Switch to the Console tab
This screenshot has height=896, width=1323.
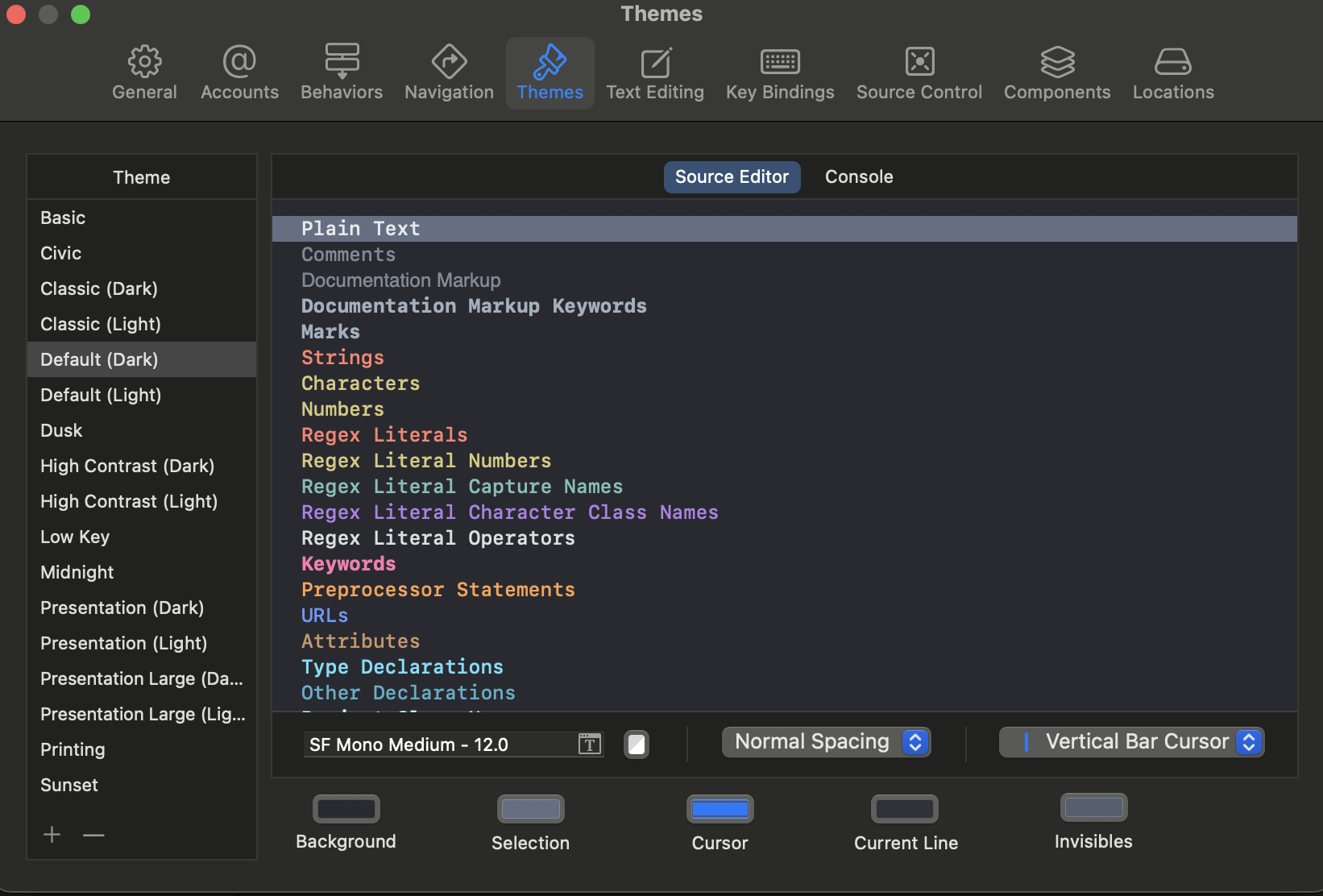[859, 176]
